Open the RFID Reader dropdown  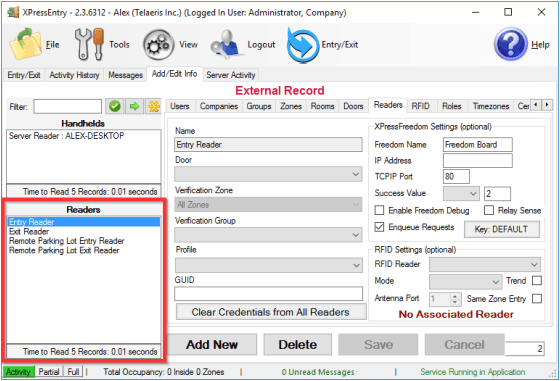coord(485,265)
